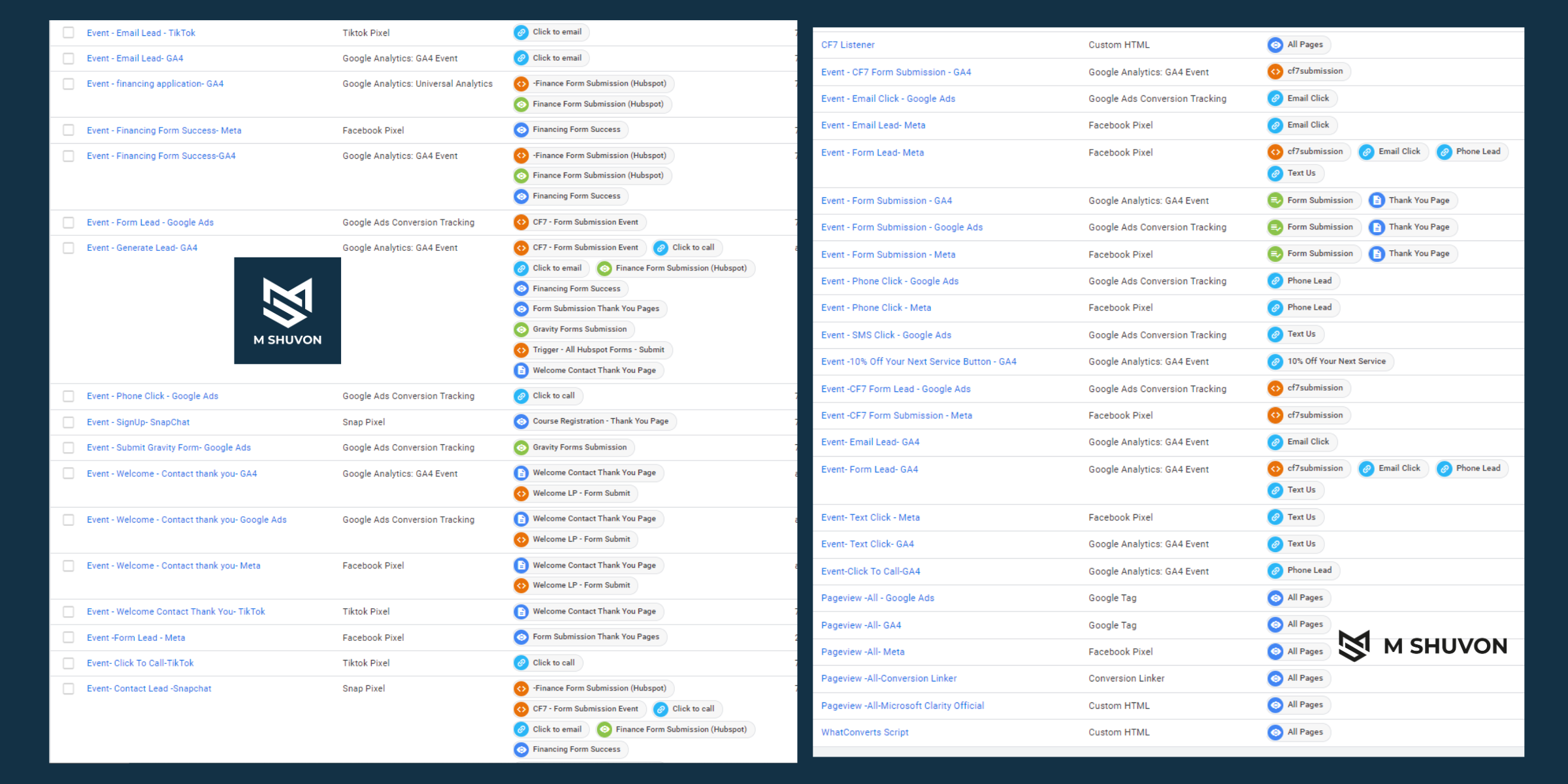Check the Event - financing application- GA4 row
This screenshot has height=784, width=1568.
[69, 84]
